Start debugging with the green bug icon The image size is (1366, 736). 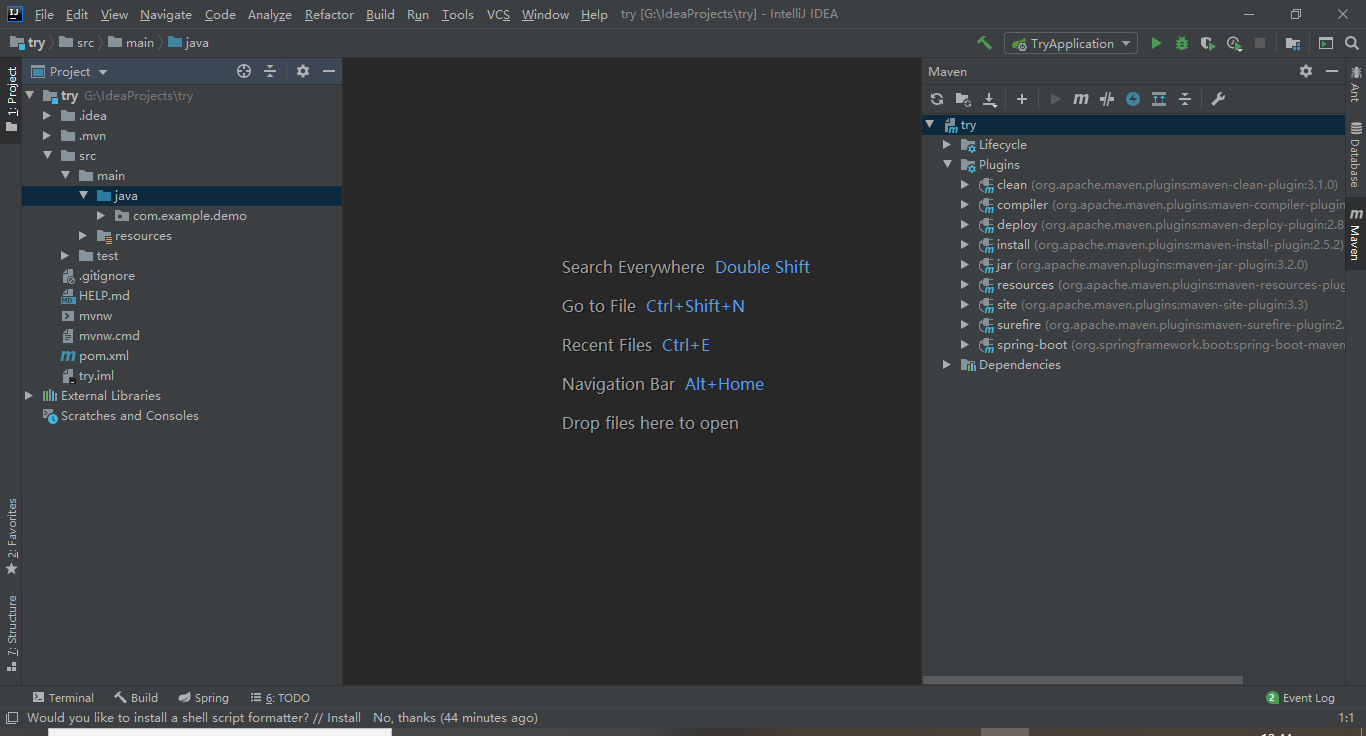point(1182,43)
